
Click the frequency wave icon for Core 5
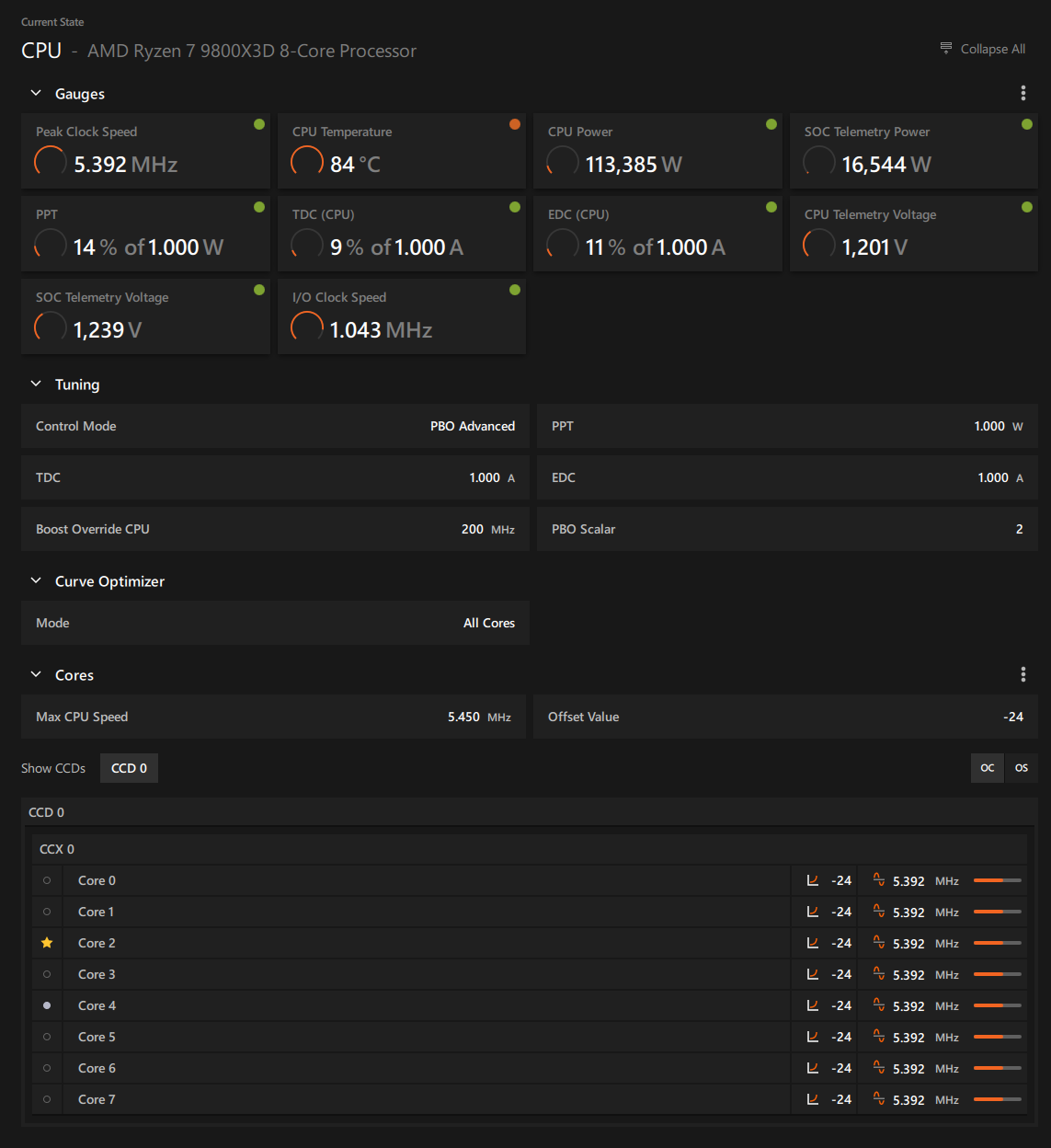click(879, 1037)
